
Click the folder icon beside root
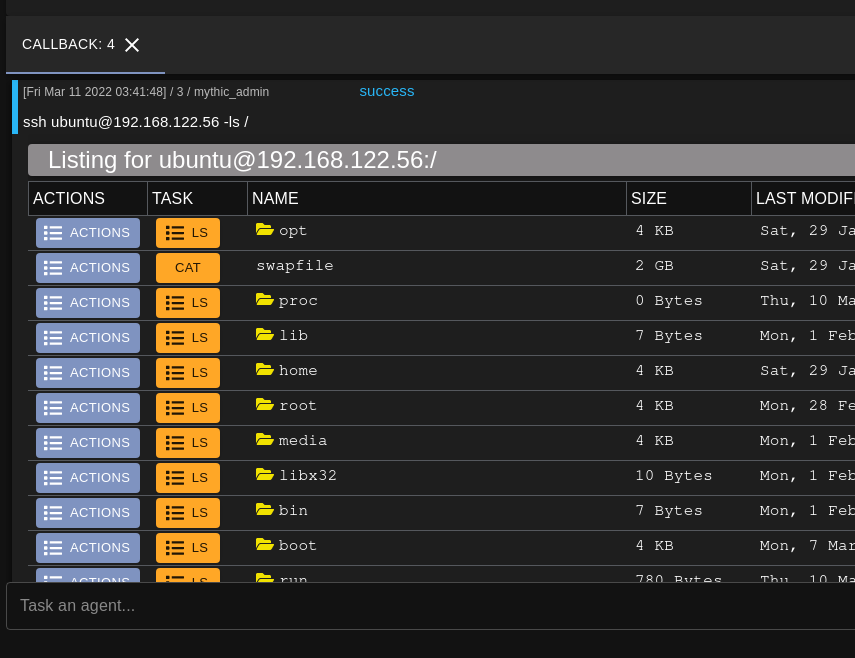(x=264, y=406)
